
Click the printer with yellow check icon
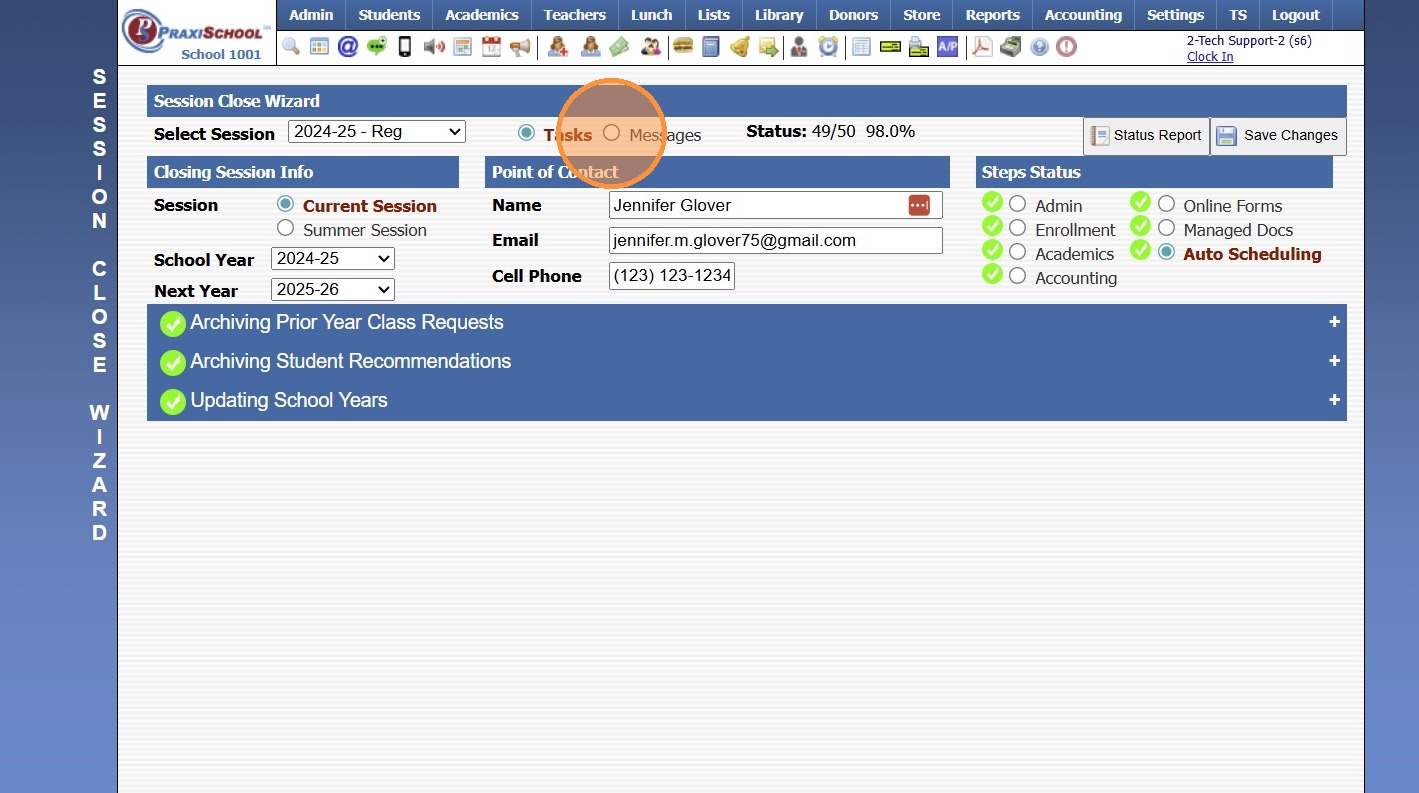pos(919,47)
